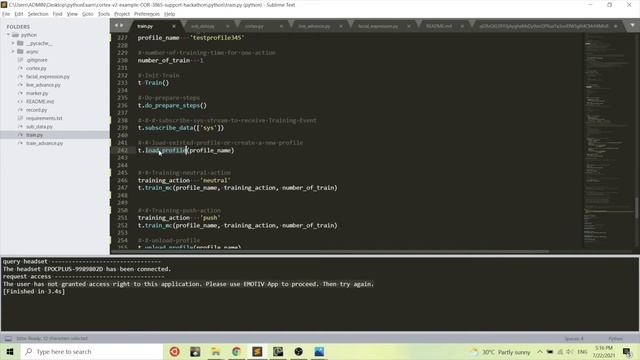Expand the __pycache__ folder
640x360 pixels.
[13, 43]
